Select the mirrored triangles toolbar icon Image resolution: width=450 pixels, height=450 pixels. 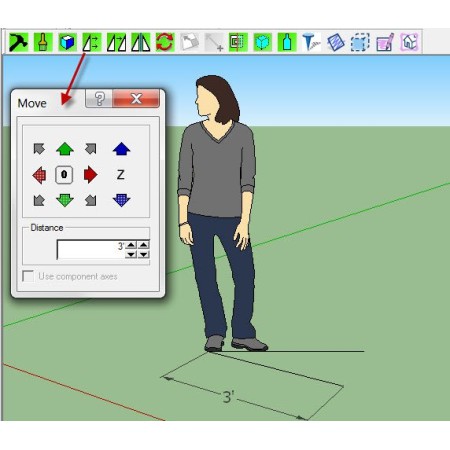(140, 42)
